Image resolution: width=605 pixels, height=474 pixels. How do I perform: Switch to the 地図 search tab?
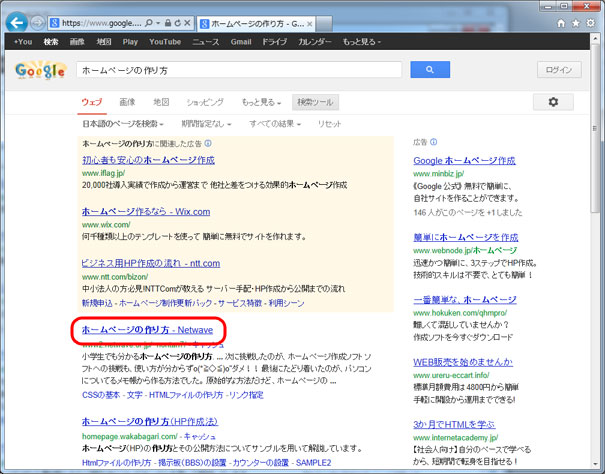tap(161, 102)
